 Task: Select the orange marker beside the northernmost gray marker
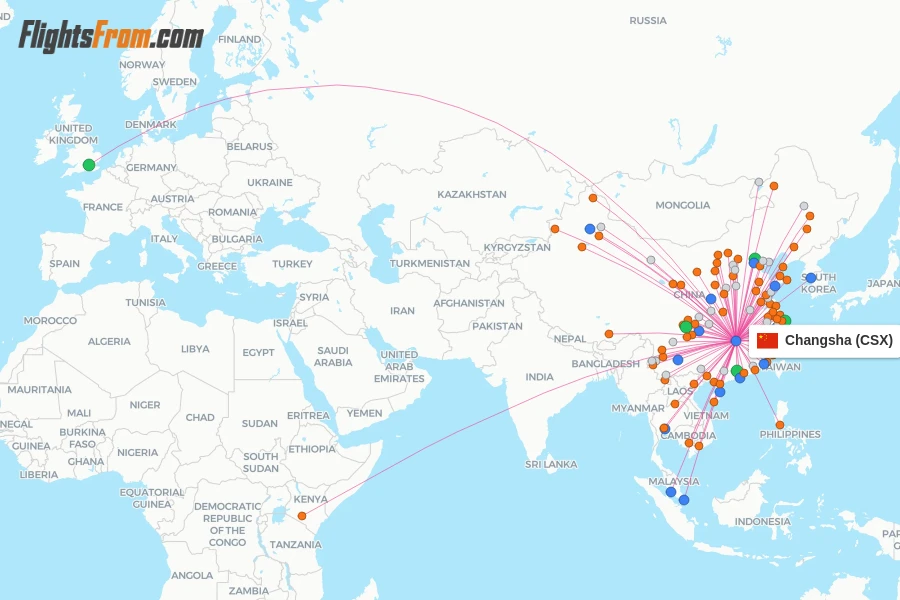point(774,186)
